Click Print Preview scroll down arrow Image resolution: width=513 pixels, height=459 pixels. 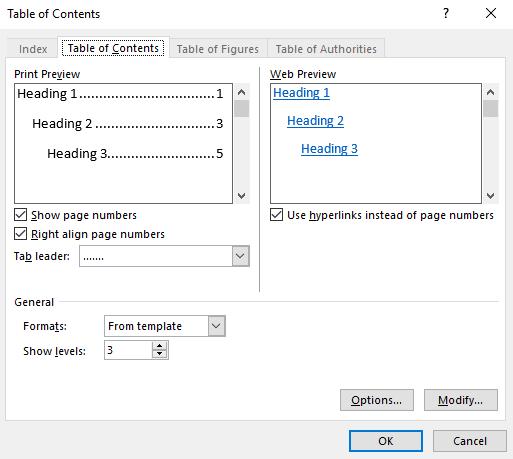(x=242, y=196)
